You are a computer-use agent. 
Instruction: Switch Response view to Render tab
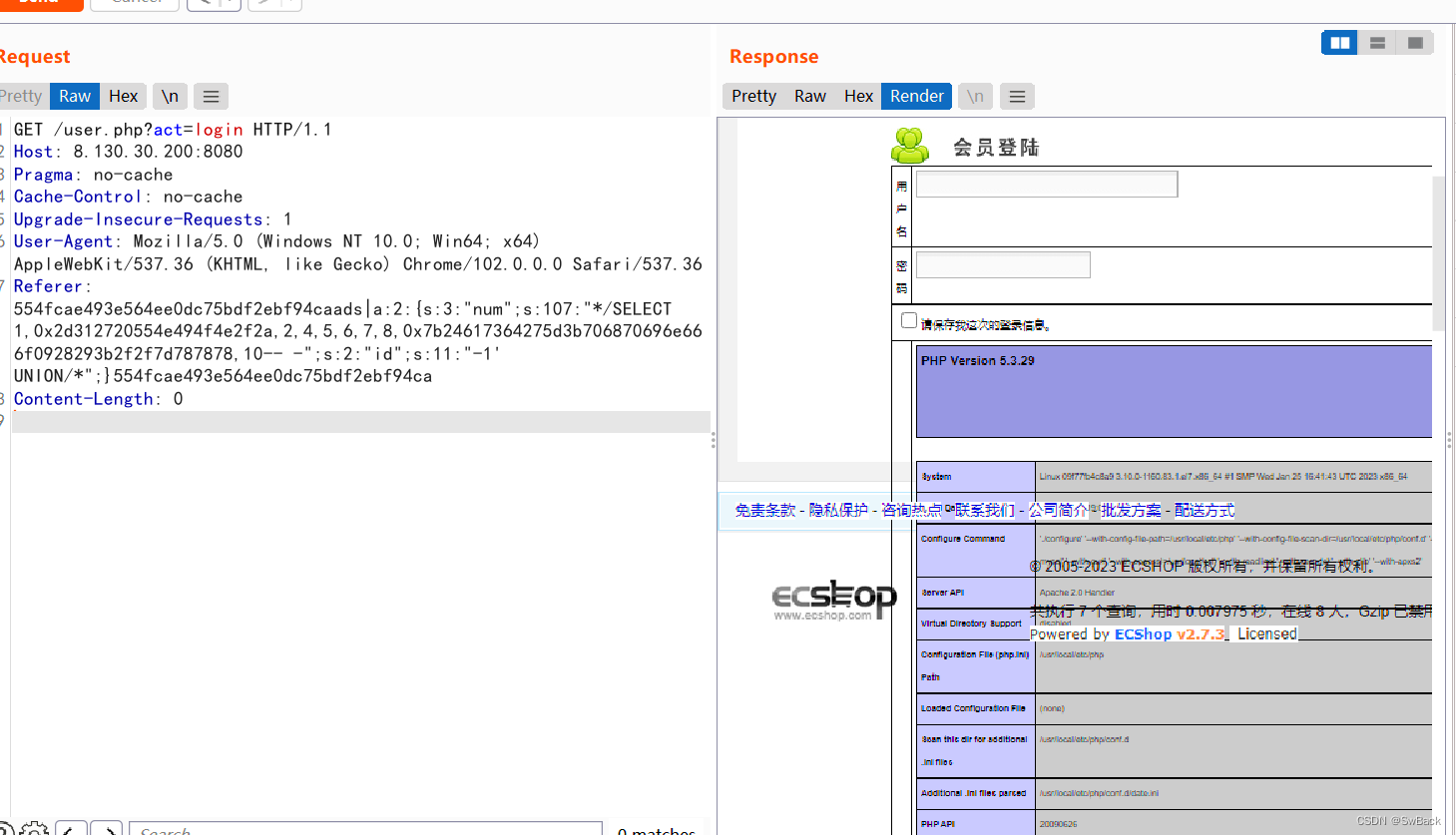[x=917, y=97]
